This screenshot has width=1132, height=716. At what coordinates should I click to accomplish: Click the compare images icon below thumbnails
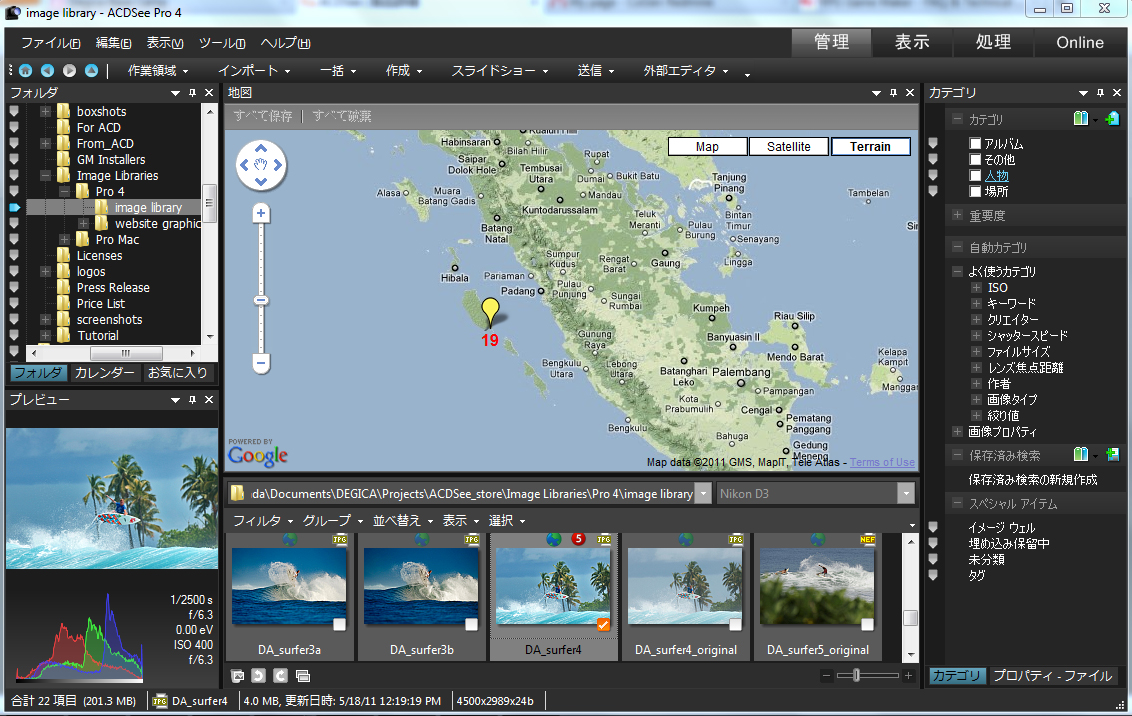pos(303,676)
